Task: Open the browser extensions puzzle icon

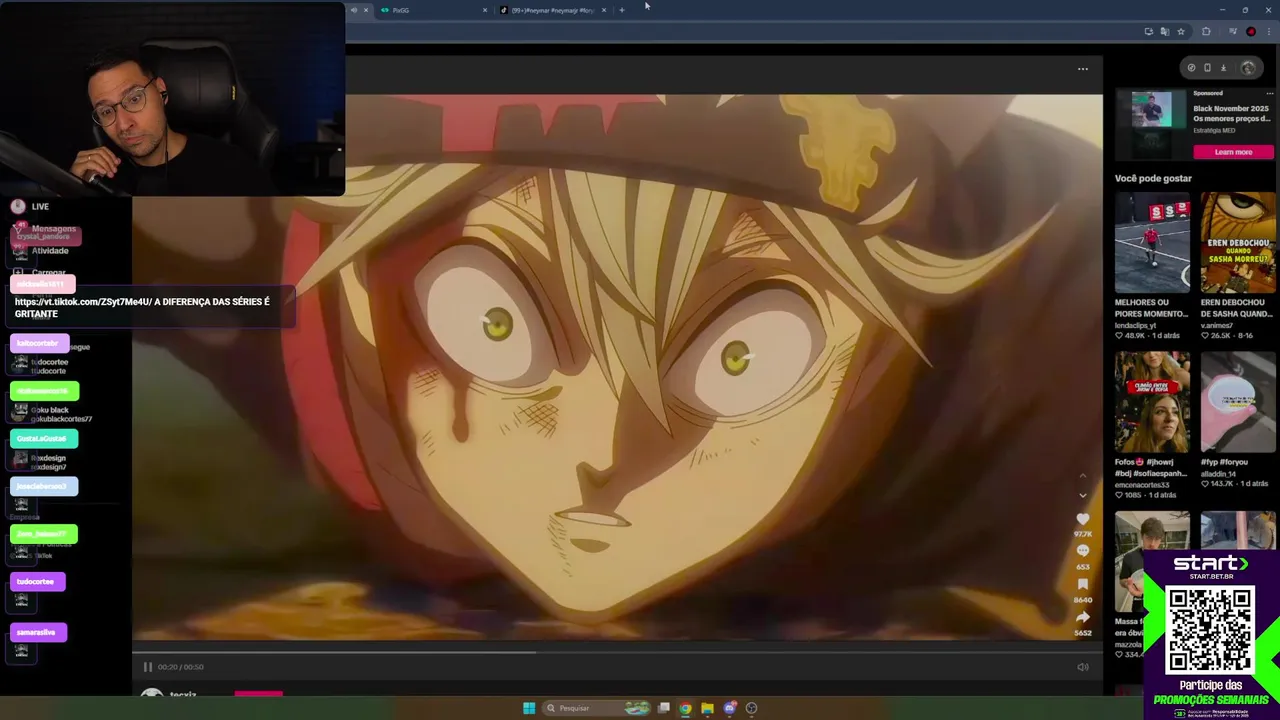Action: tap(1206, 32)
